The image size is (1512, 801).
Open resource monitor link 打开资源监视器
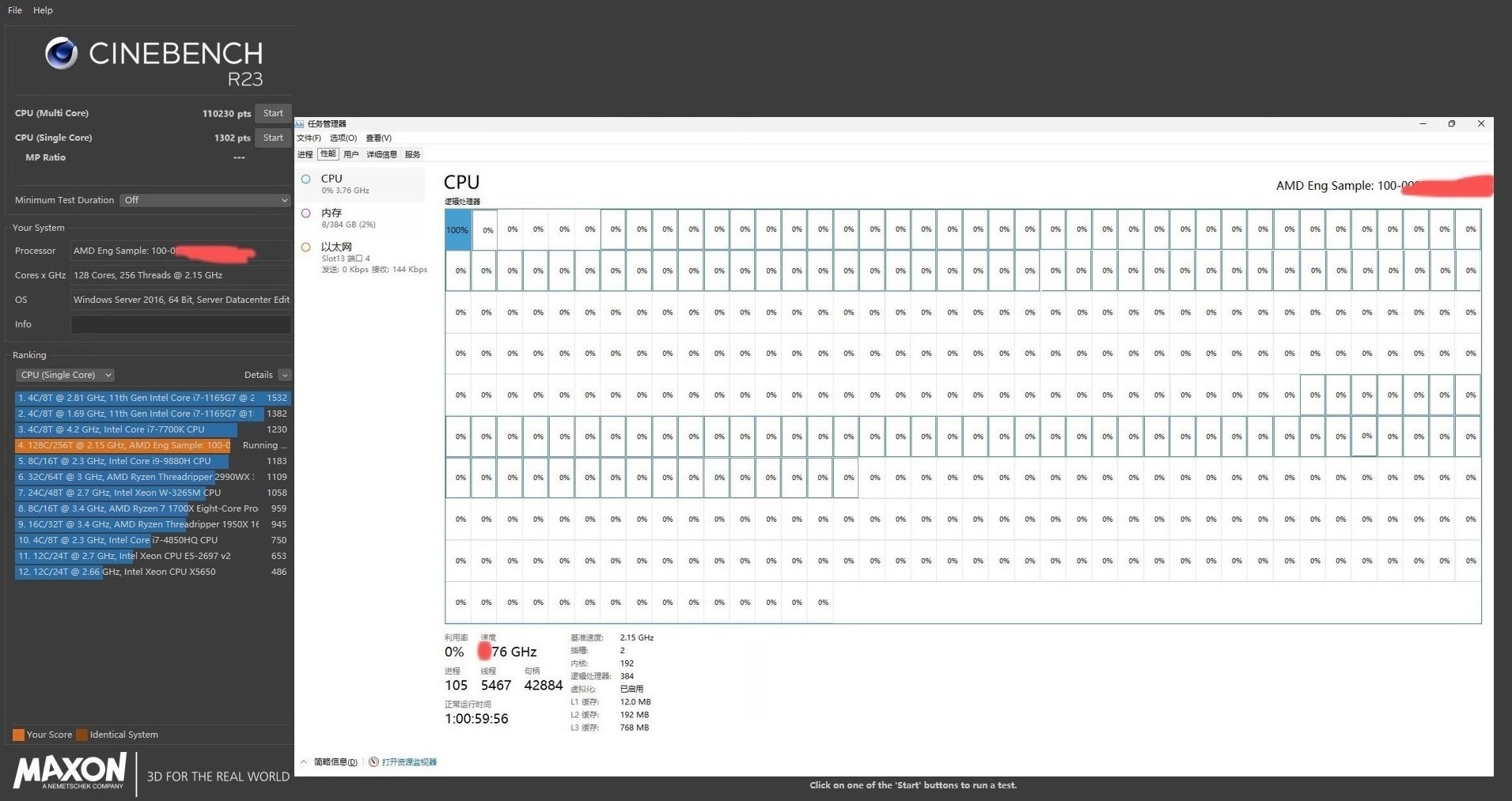coord(409,762)
